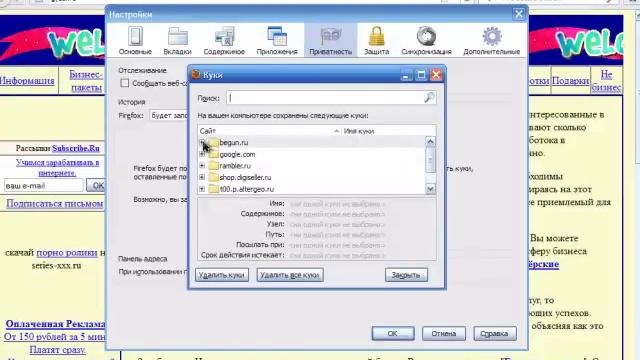Open the Вкладки settings pane
The height and width of the screenshot is (360, 640).
[177, 40]
